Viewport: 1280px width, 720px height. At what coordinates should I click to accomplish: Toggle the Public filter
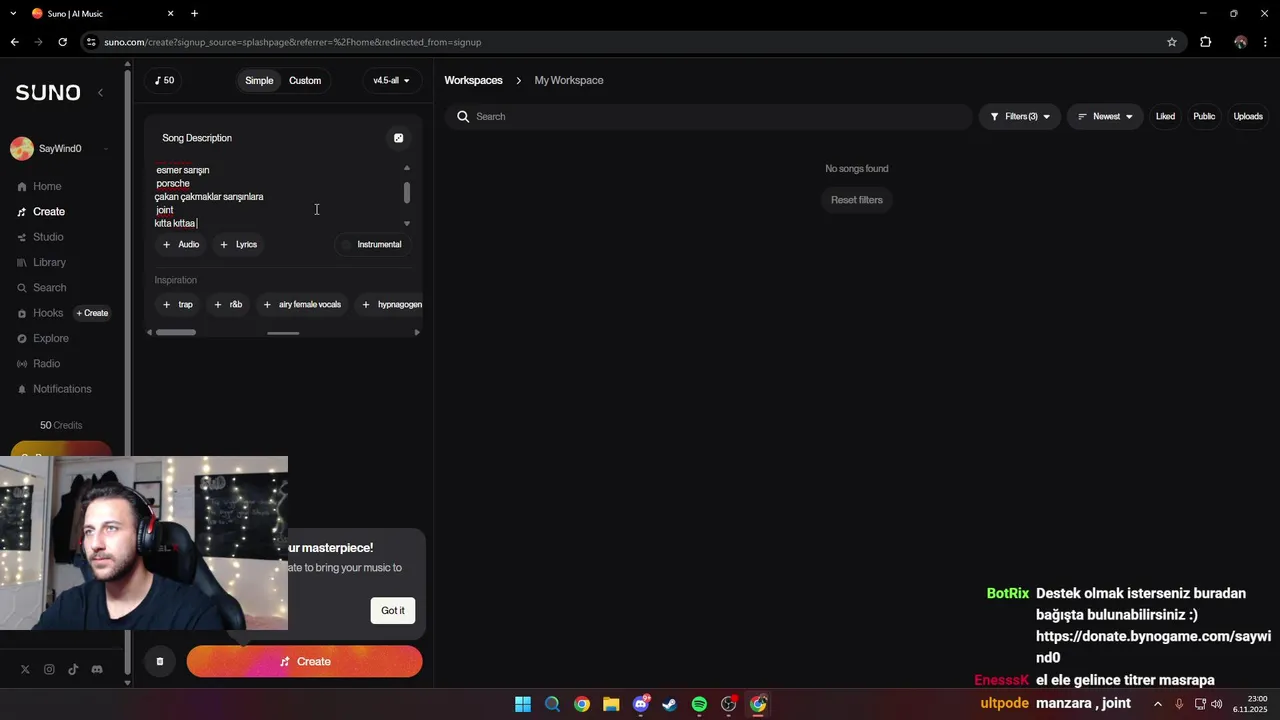point(1204,117)
